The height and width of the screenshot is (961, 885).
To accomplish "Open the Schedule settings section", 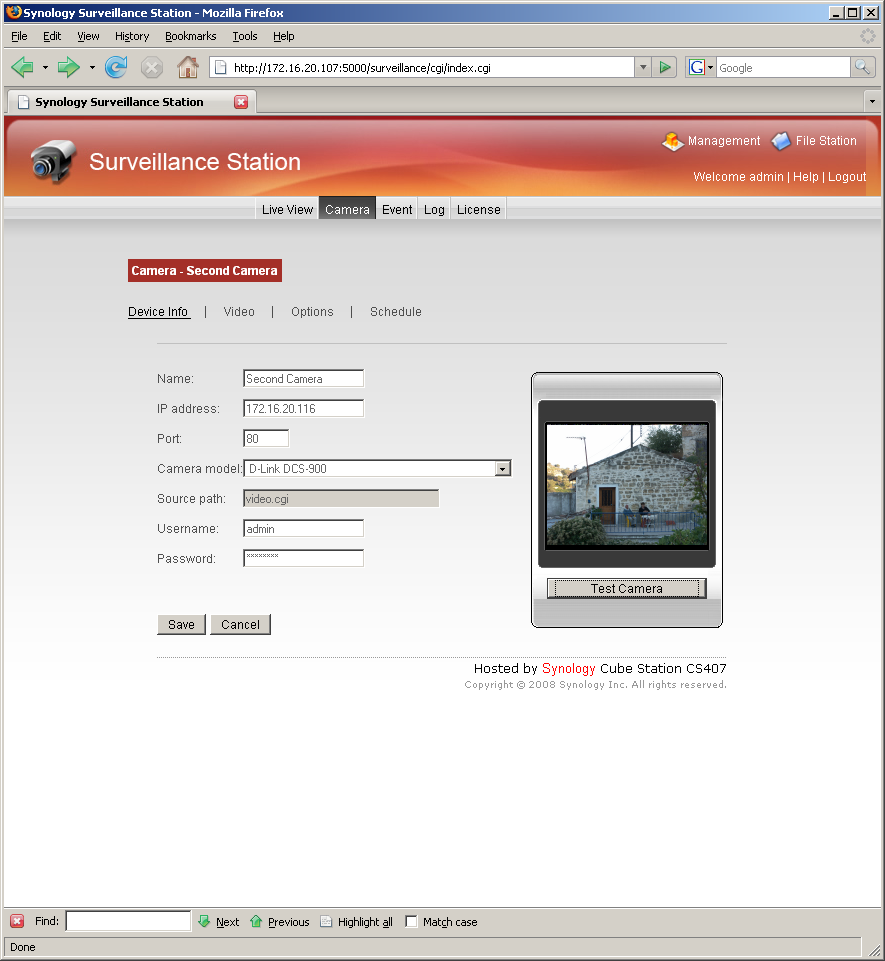I will (396, 311).
